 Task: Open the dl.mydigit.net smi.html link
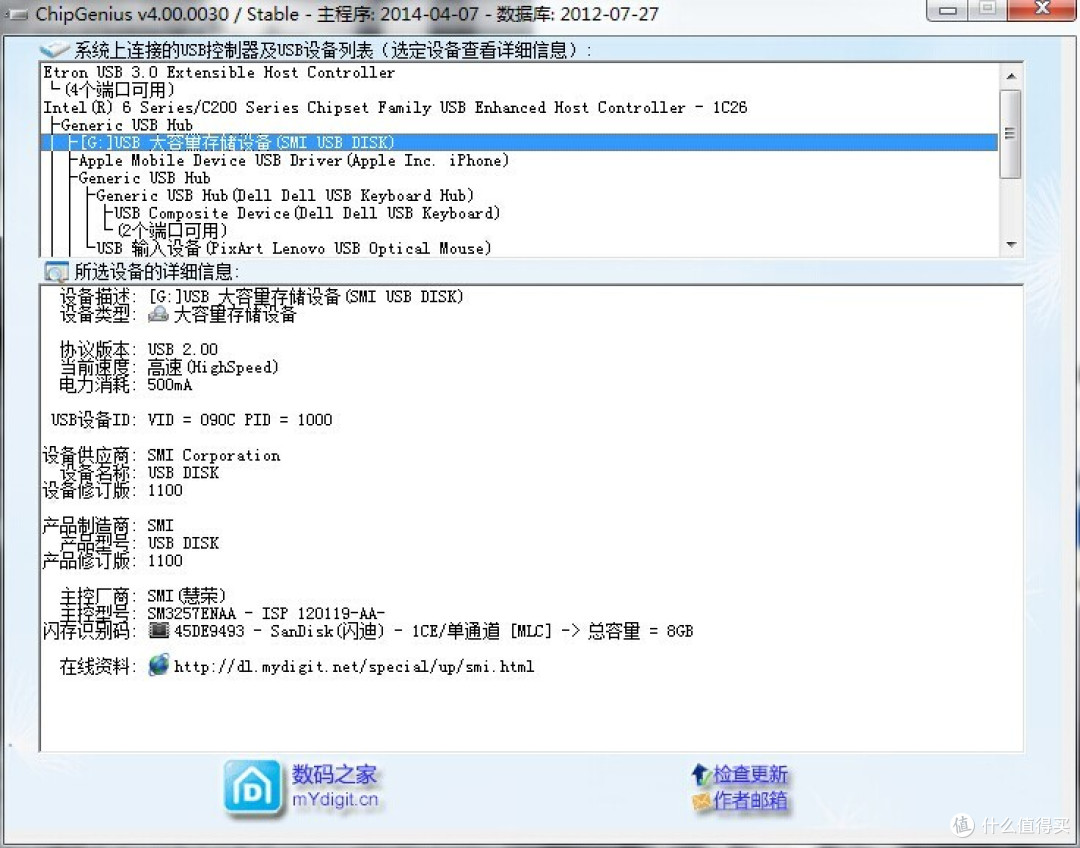pyautogui.click(x=354, y=666)
